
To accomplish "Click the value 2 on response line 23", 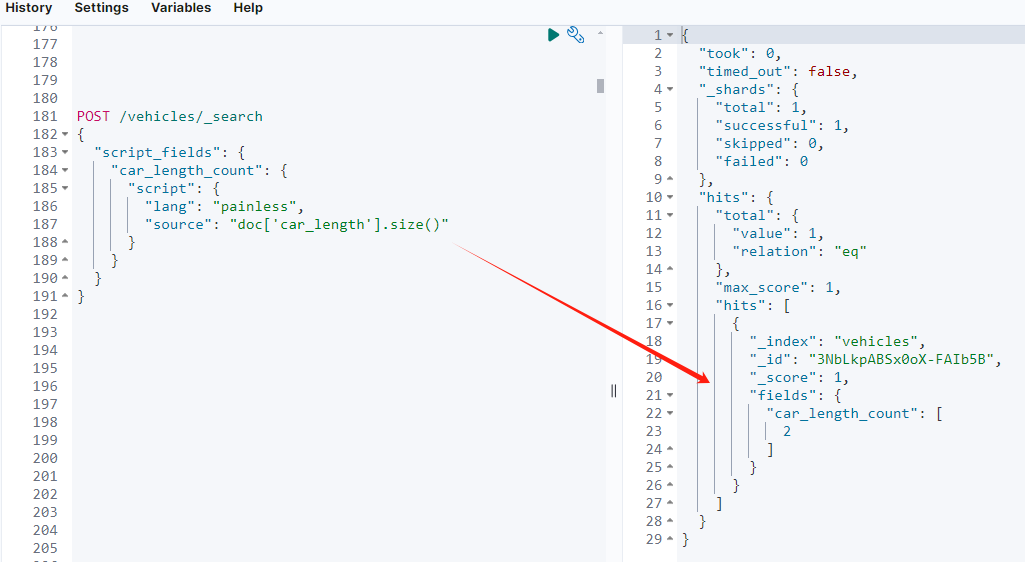I will [787, 431].
